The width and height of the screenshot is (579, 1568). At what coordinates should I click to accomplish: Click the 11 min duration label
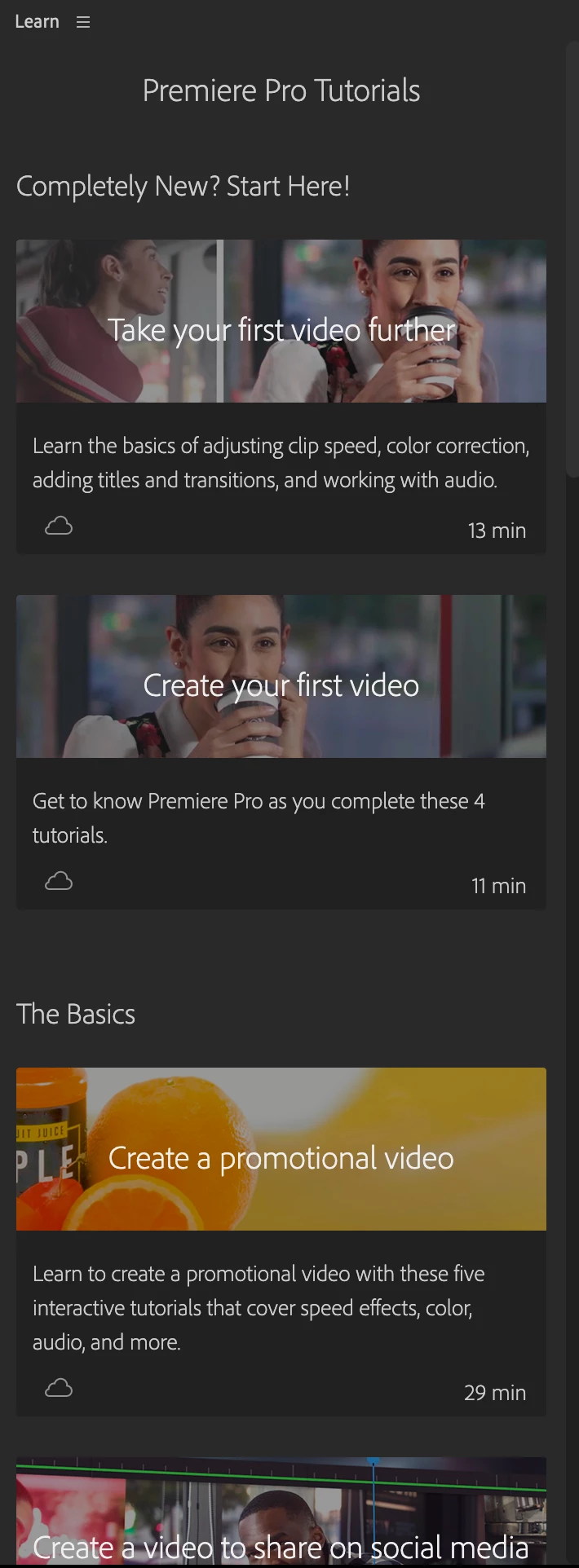click(x=498, y=886)
